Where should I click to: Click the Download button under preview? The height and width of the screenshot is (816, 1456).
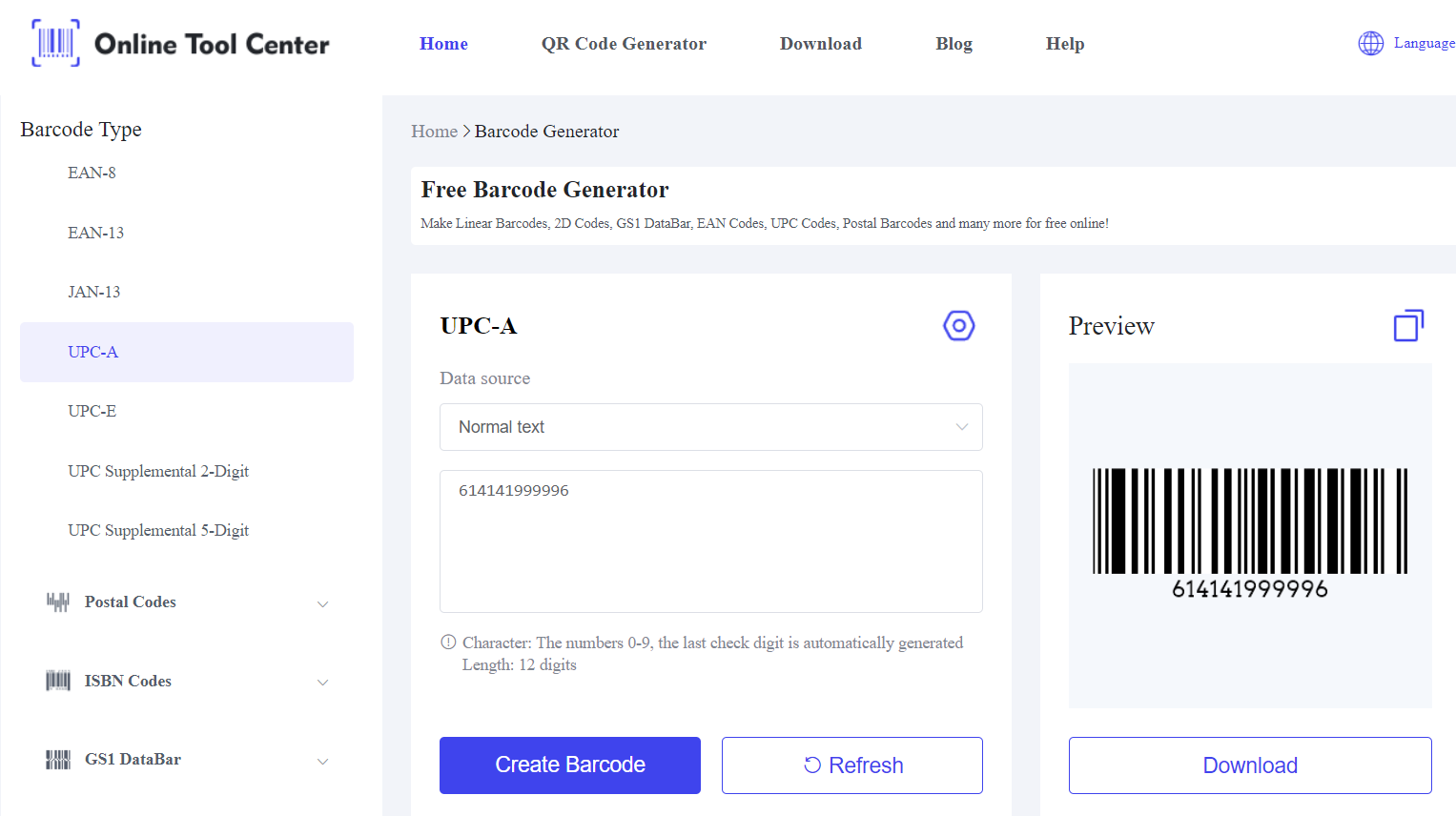(x=1250, y=765)
